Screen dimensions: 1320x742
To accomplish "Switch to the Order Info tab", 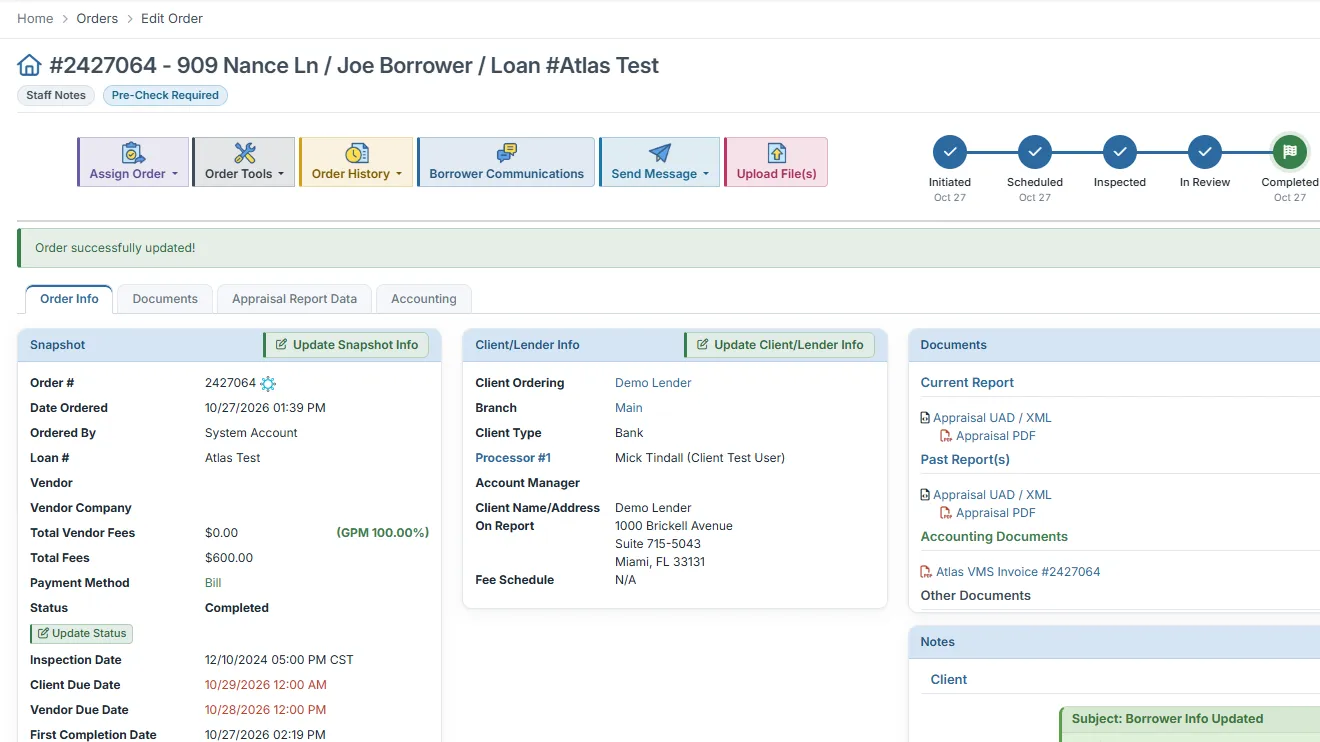I will click(x=69, y=299).
